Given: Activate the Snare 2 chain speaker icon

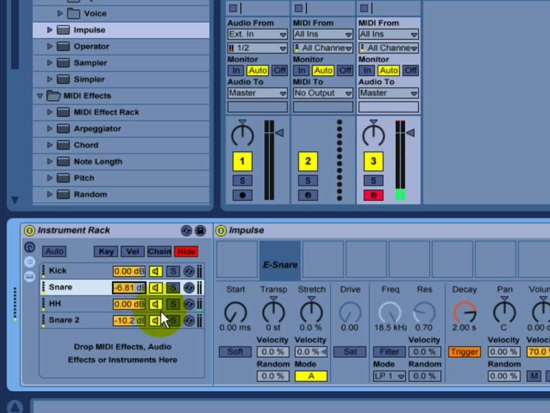Looking at the screenshot, I should coord(155,320).
